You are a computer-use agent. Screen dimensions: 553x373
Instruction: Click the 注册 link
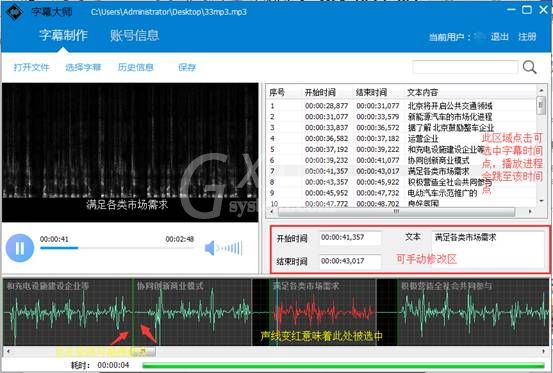(x=527, y=37)
